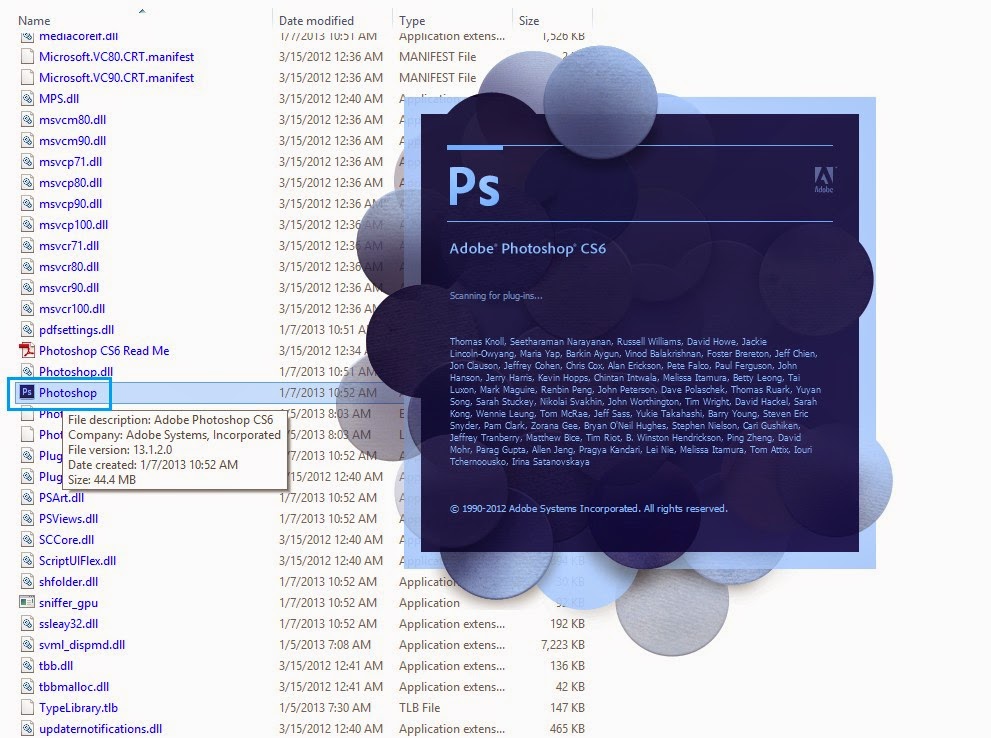
Task: Select the updaternotifications.dll file name
Action: click(100, 729)
